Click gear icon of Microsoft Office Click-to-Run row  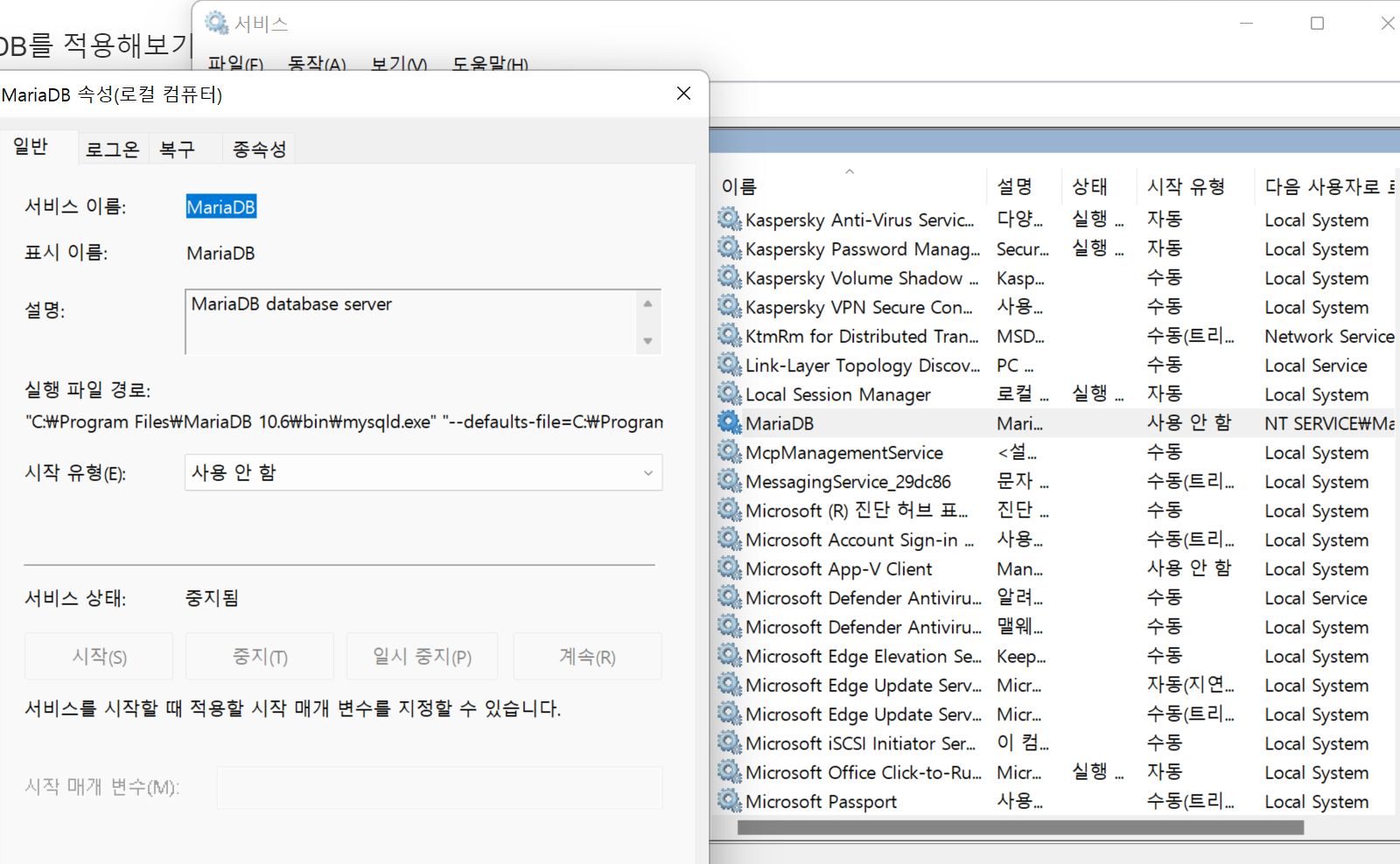click(730, 771)
